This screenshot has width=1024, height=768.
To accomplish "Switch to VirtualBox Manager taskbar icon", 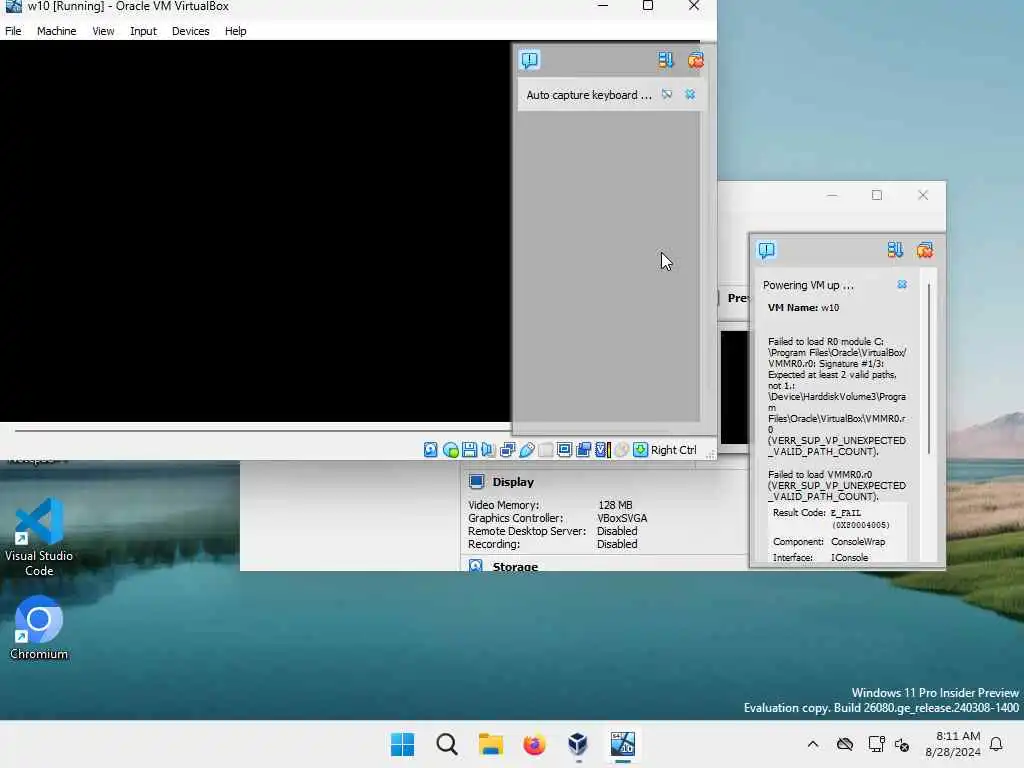I will click(x=578, y=744).
